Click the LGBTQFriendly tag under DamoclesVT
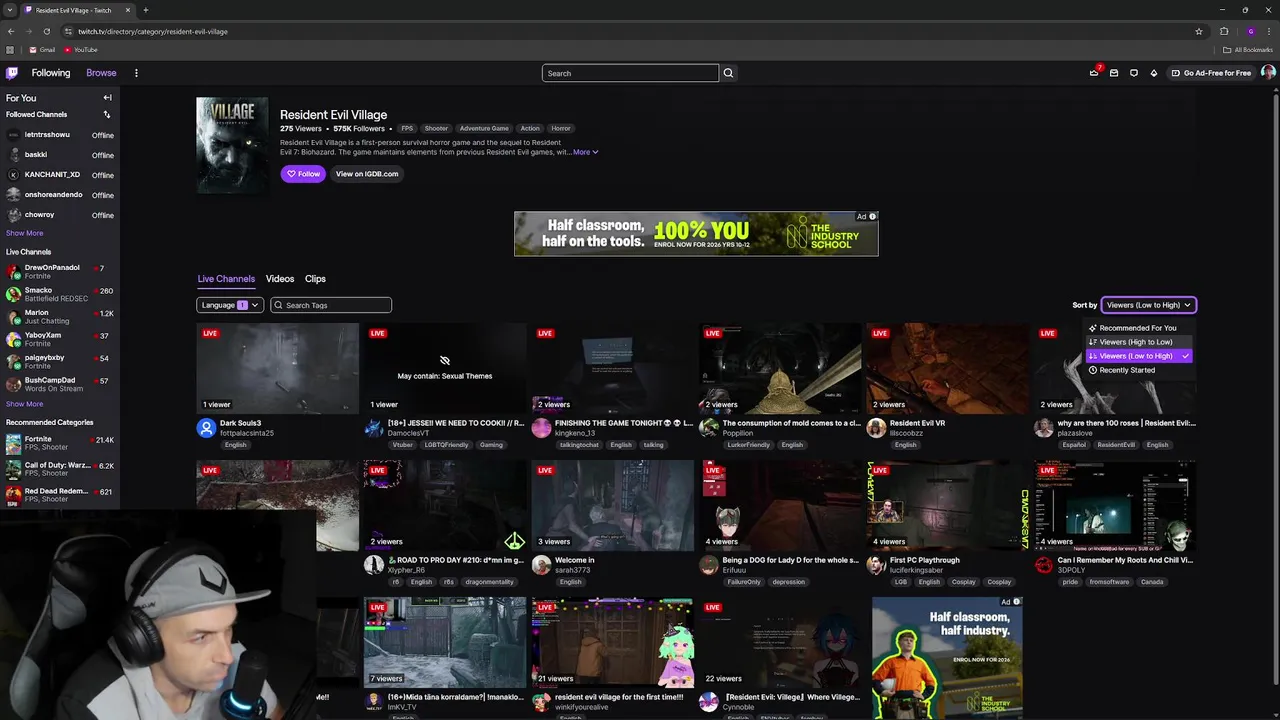Image resolution: width=1280 pixels, height=720 pixels. 446,445
